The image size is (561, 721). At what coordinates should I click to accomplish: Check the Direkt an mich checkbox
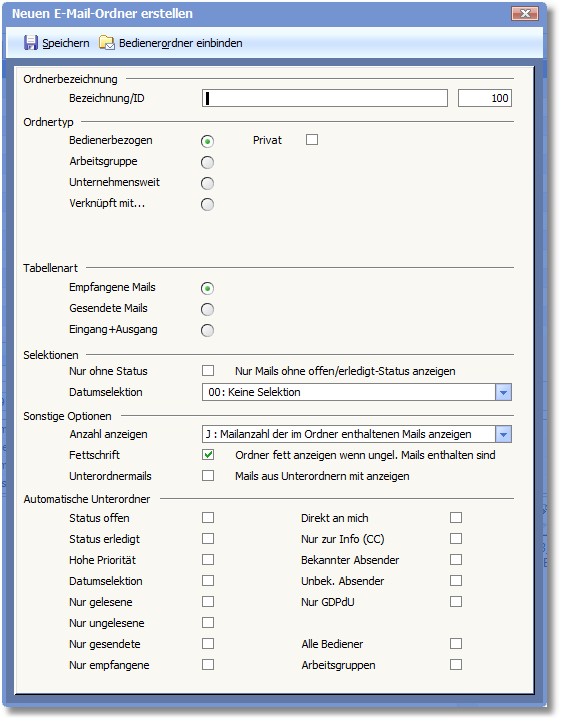tap(456, 518)
